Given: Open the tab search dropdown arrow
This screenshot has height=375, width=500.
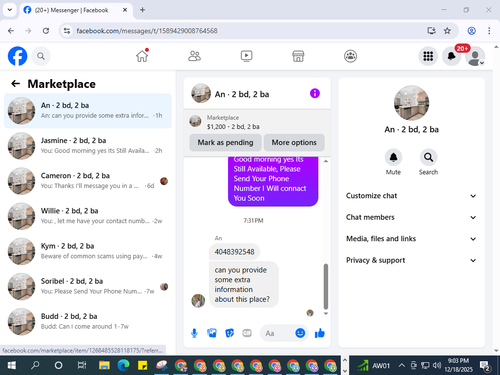Looking at the screenshot, I should point(10,10).
